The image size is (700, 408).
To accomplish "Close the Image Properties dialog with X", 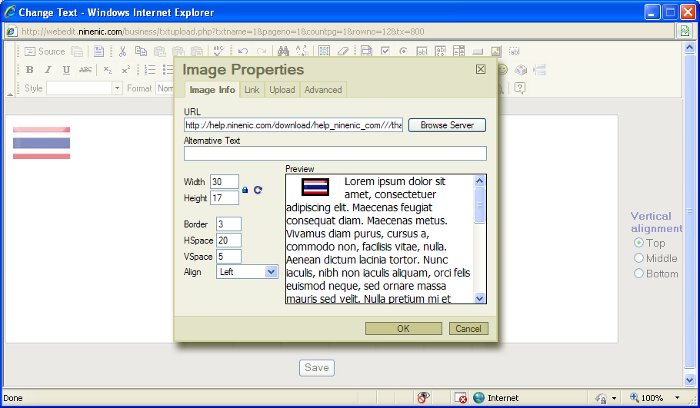I will pos(480,69).
